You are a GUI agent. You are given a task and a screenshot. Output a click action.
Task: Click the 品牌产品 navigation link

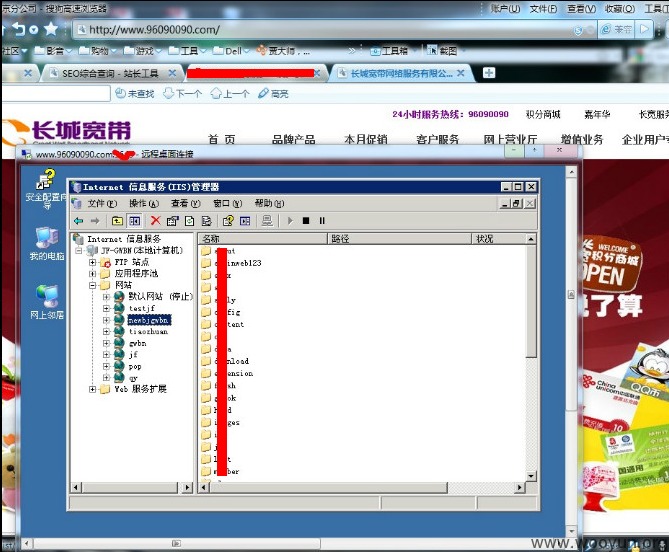pyautogui.click(x=294, y=139)
